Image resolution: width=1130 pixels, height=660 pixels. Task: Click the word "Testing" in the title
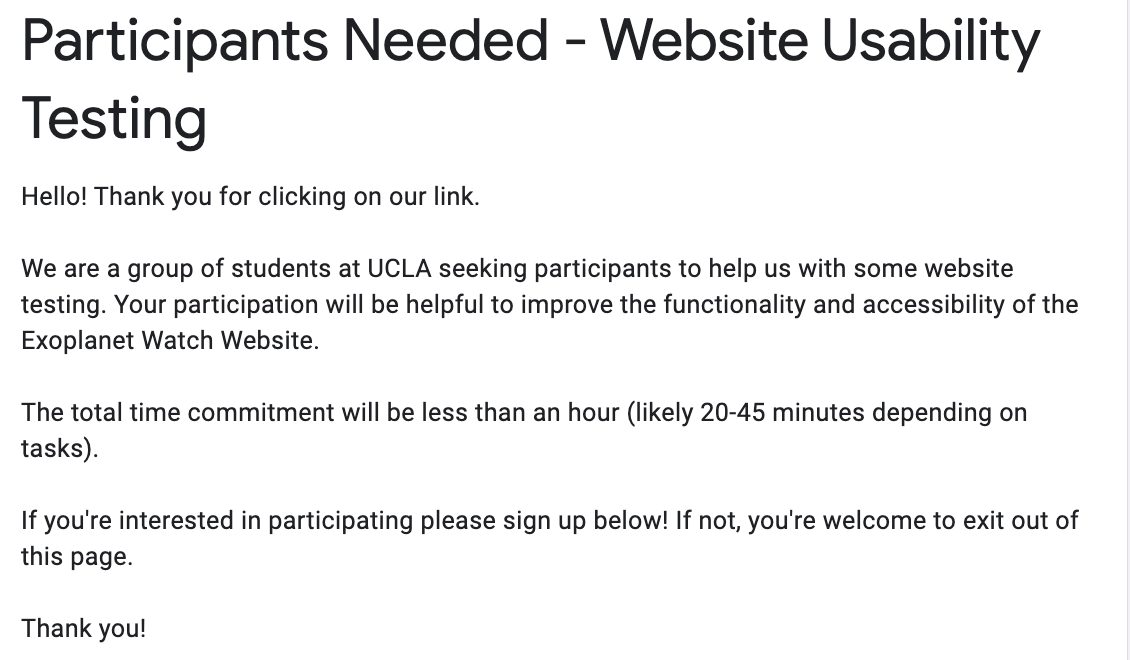(114, 117)
